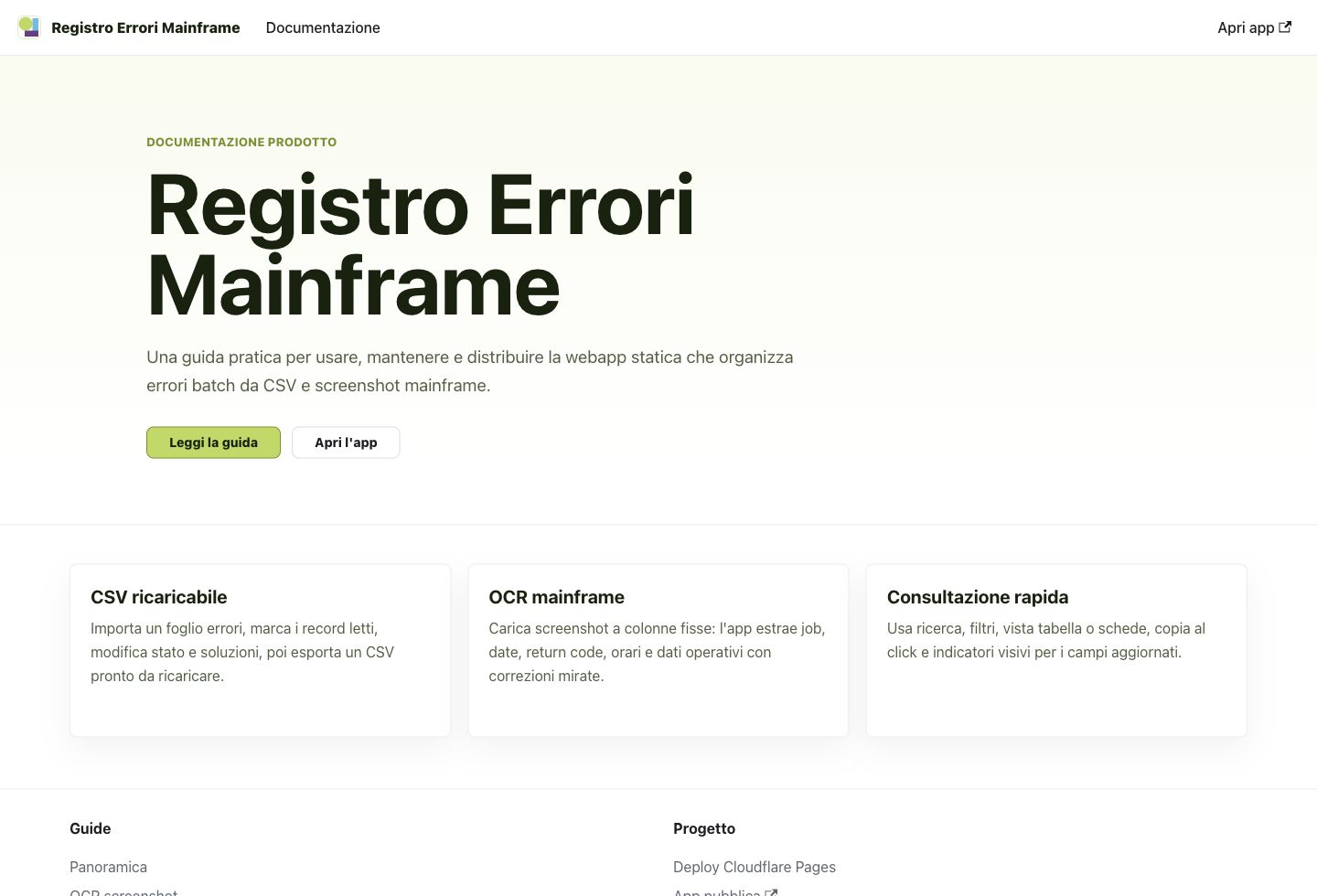Select the CSV ricaricabile card
Image resolution: width=1317 pixels, height=896 pixels.
pyautogui.click(x=261, y=650)
